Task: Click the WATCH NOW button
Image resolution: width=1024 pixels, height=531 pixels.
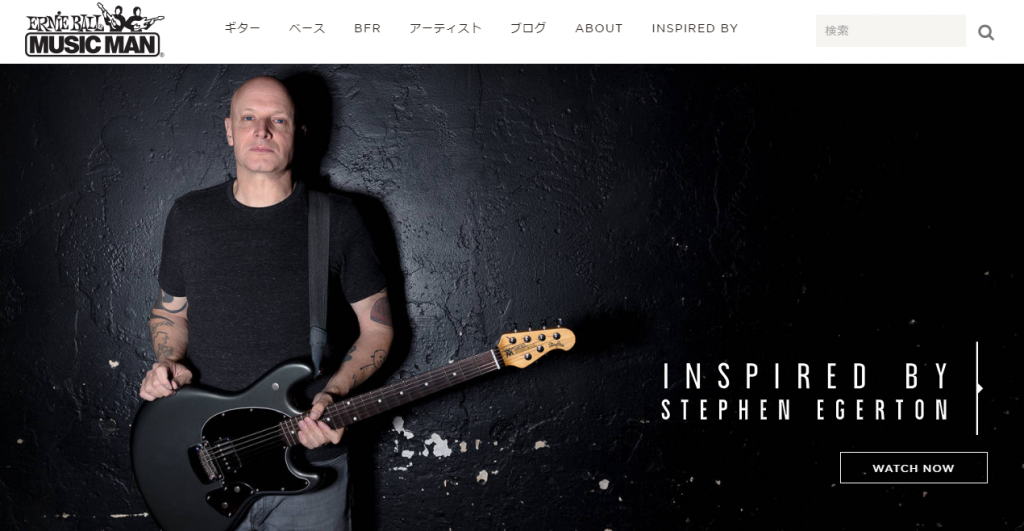Action: point(914,468)
